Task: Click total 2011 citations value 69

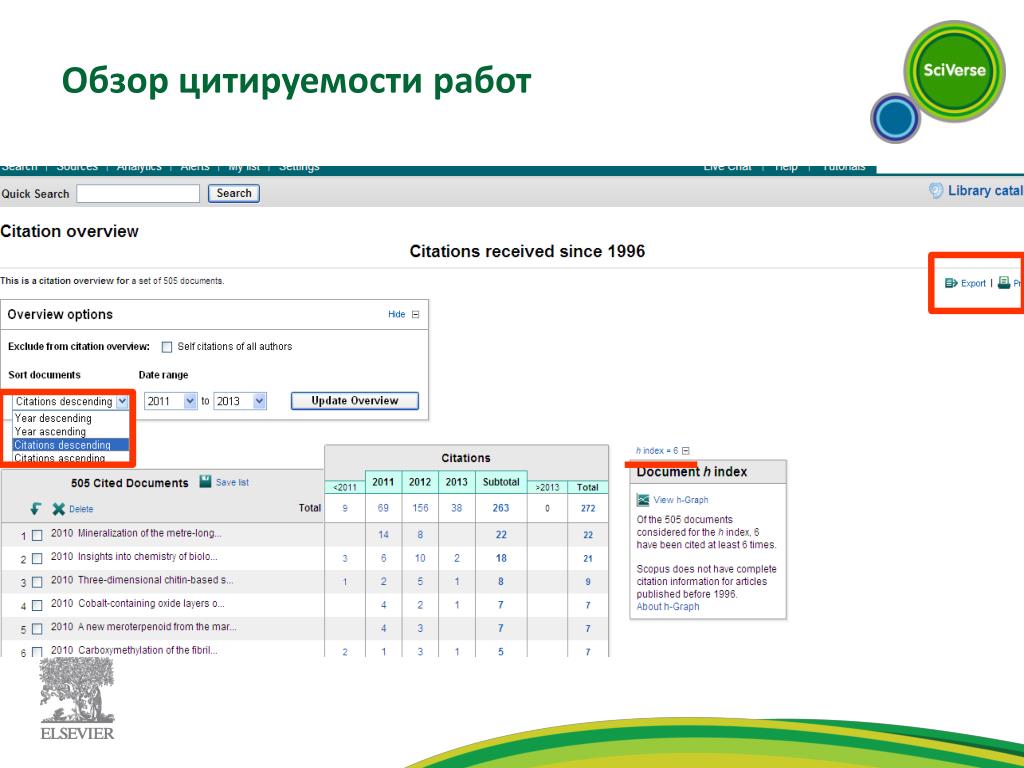Action: coord(383,508)
